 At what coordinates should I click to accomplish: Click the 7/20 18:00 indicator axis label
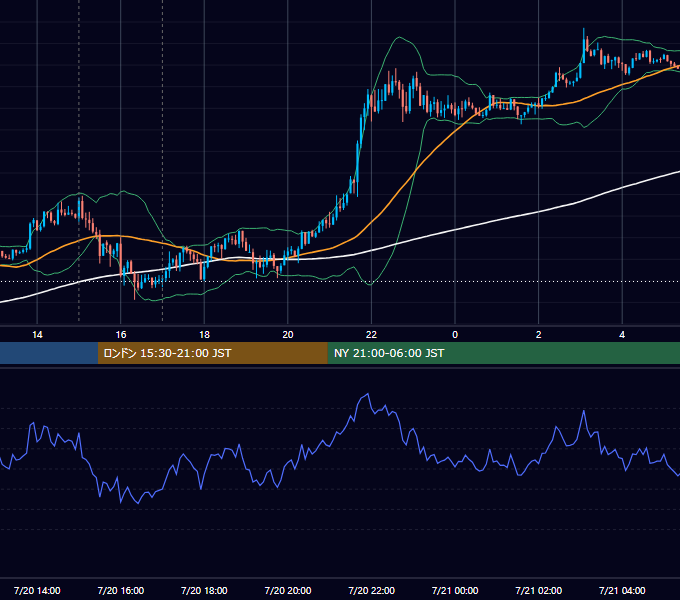click(204, 590)
